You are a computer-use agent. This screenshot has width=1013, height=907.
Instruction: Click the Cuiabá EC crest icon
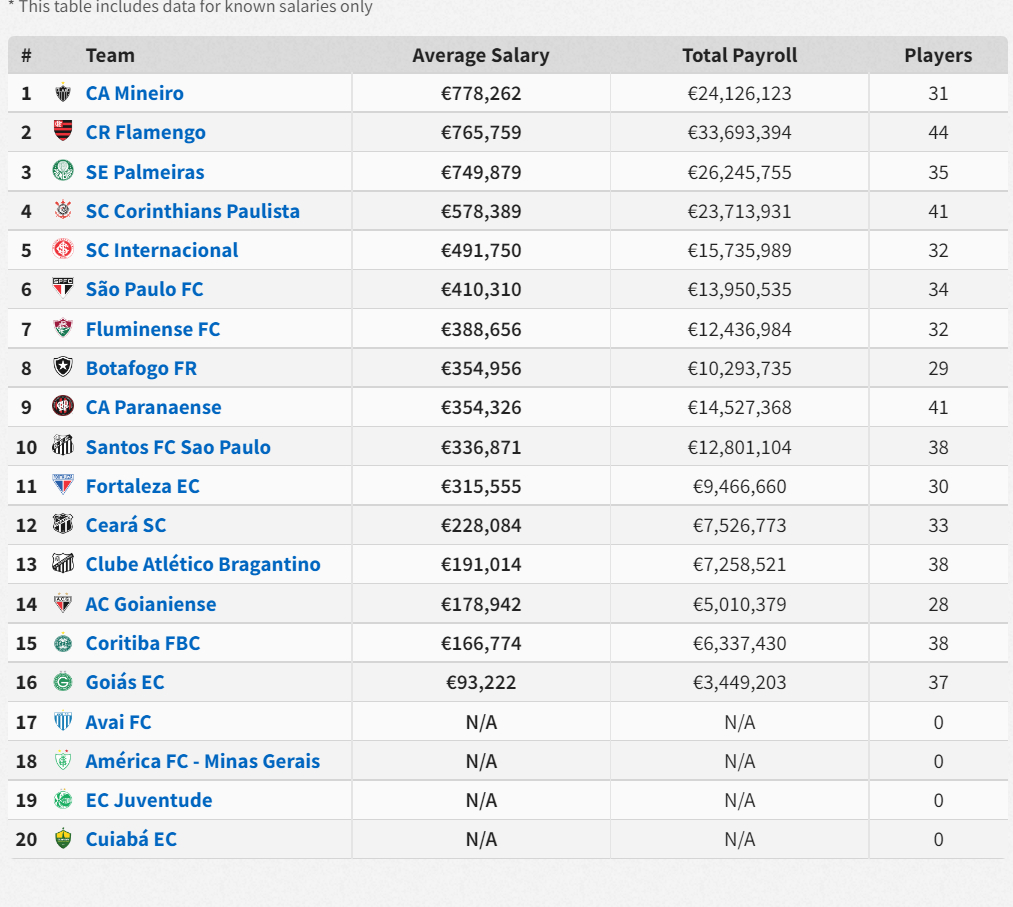63,839
